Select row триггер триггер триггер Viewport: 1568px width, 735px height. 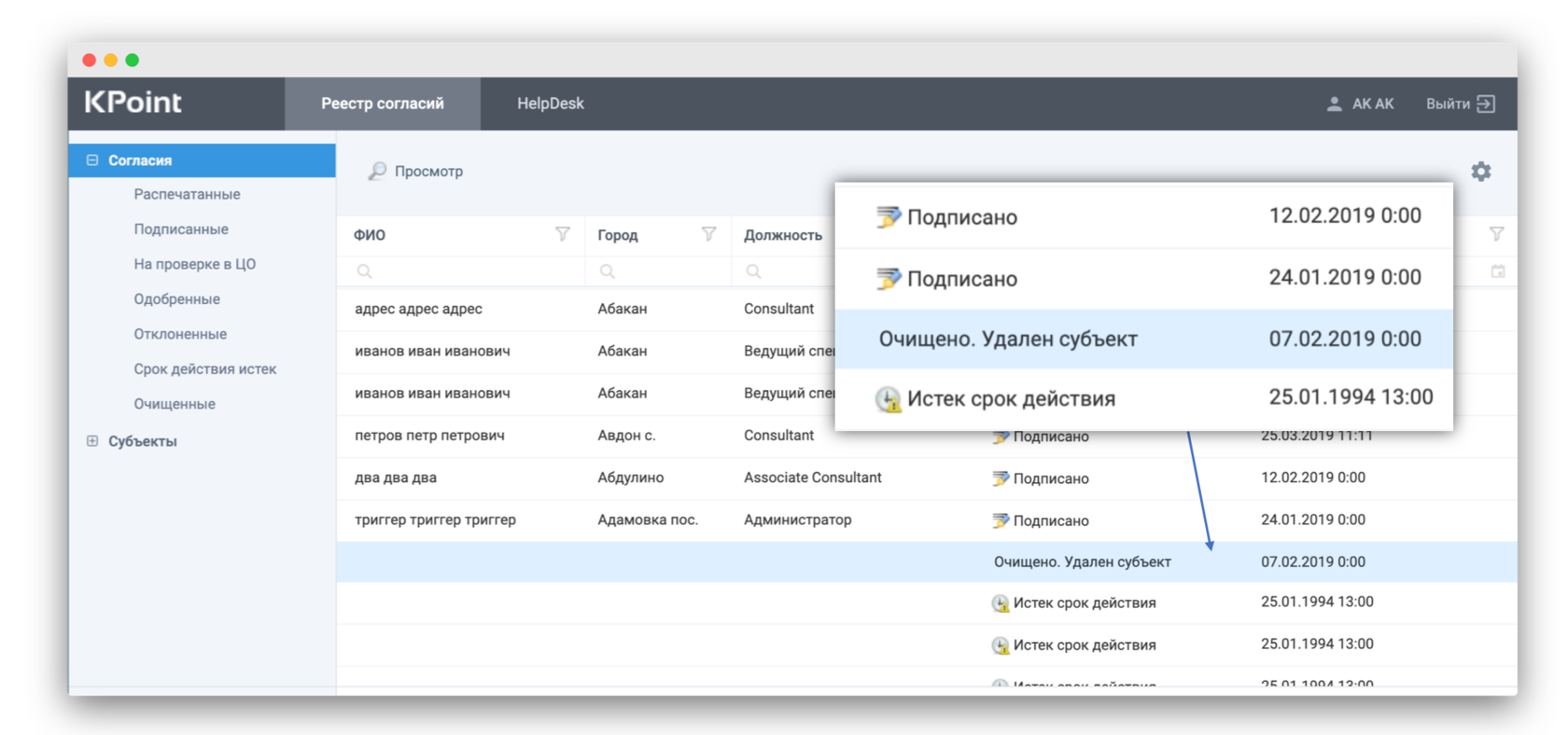926,520
